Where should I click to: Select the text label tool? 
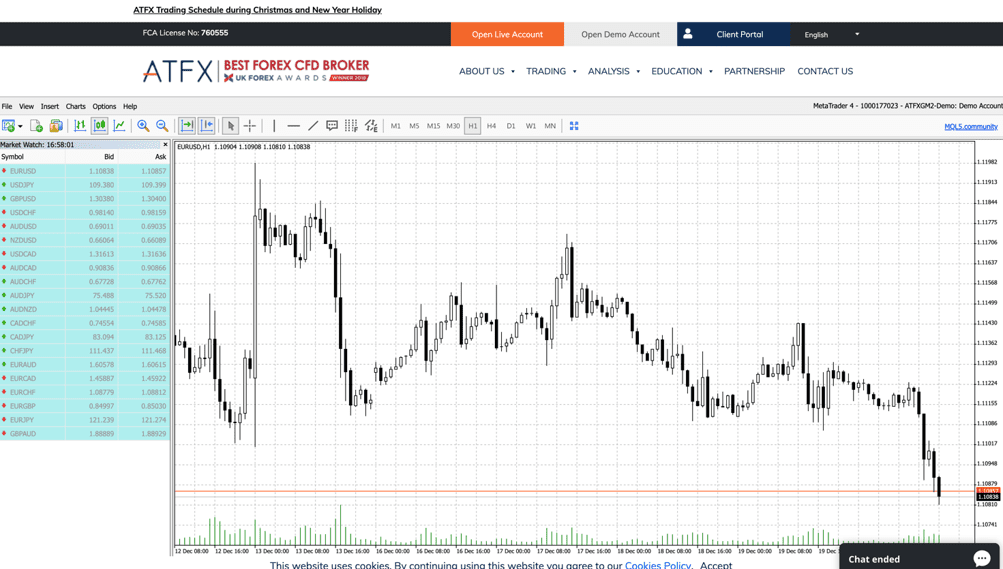(332, 126)
